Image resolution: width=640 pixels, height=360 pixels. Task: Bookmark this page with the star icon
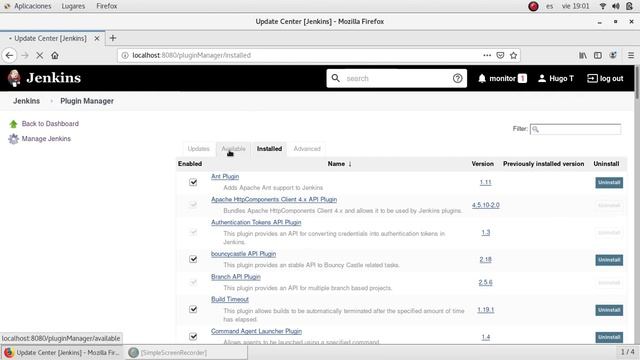click(513, 55)
